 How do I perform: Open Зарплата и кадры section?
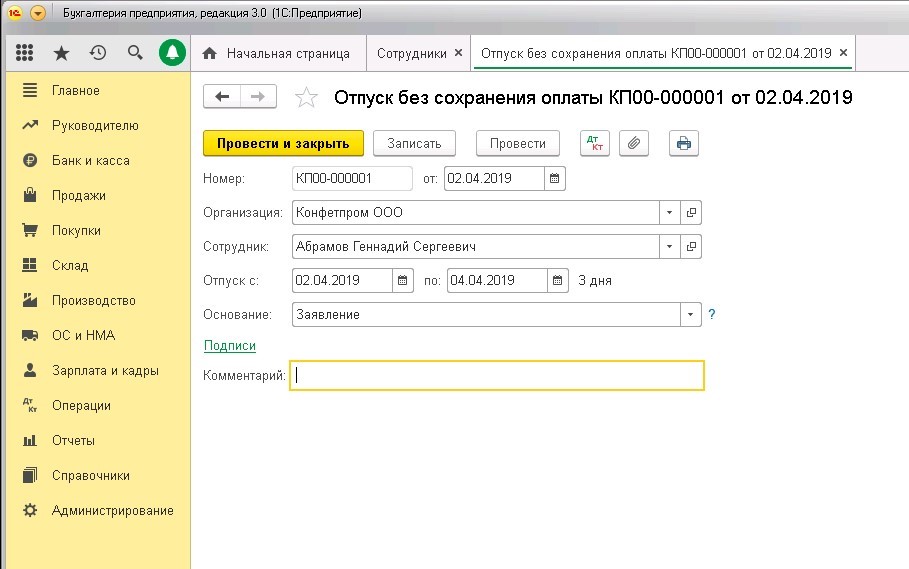click(x=105, y=371)
